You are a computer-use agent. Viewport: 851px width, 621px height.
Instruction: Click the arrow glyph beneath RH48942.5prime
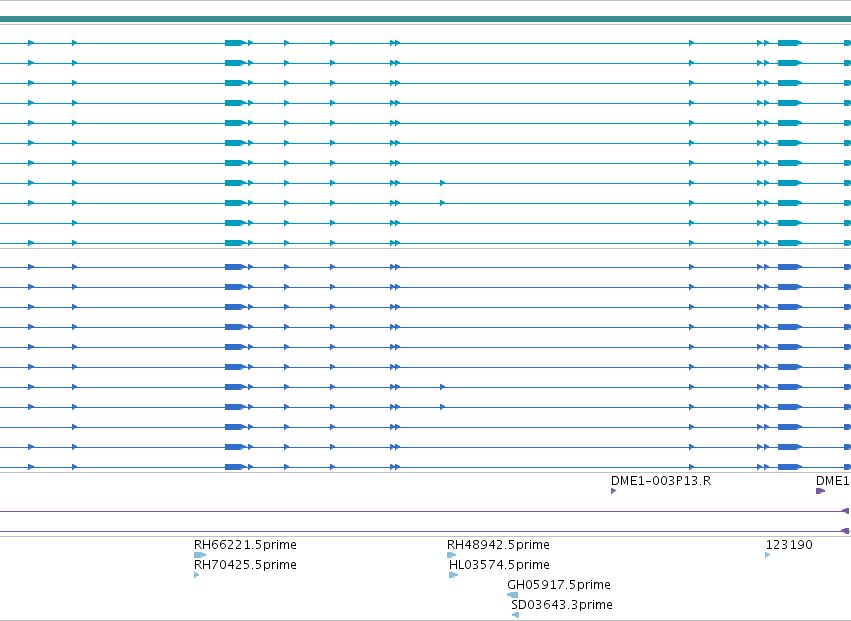click(x=452, y=555)
